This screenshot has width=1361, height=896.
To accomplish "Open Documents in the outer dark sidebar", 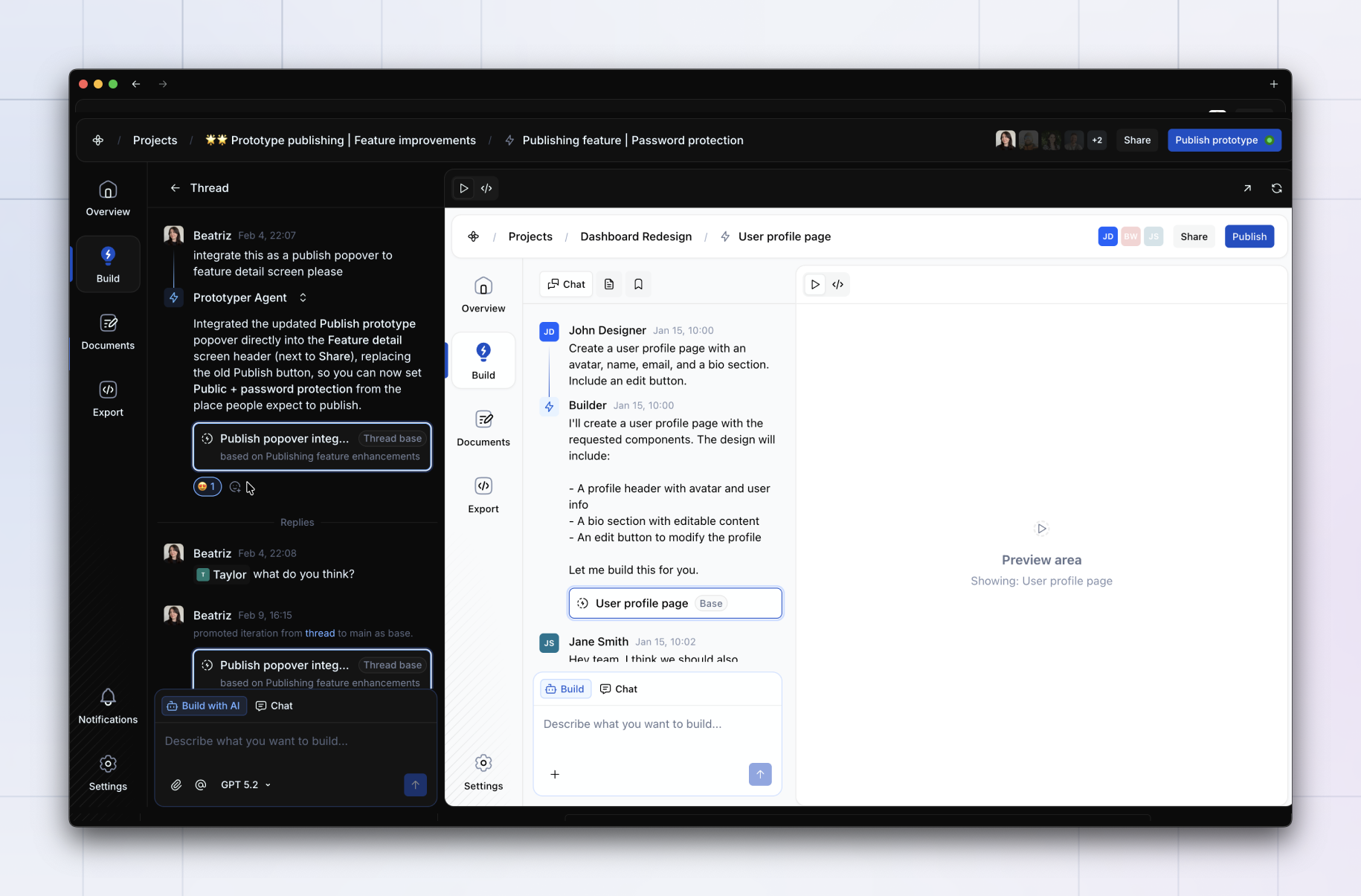I will point(108,332).
